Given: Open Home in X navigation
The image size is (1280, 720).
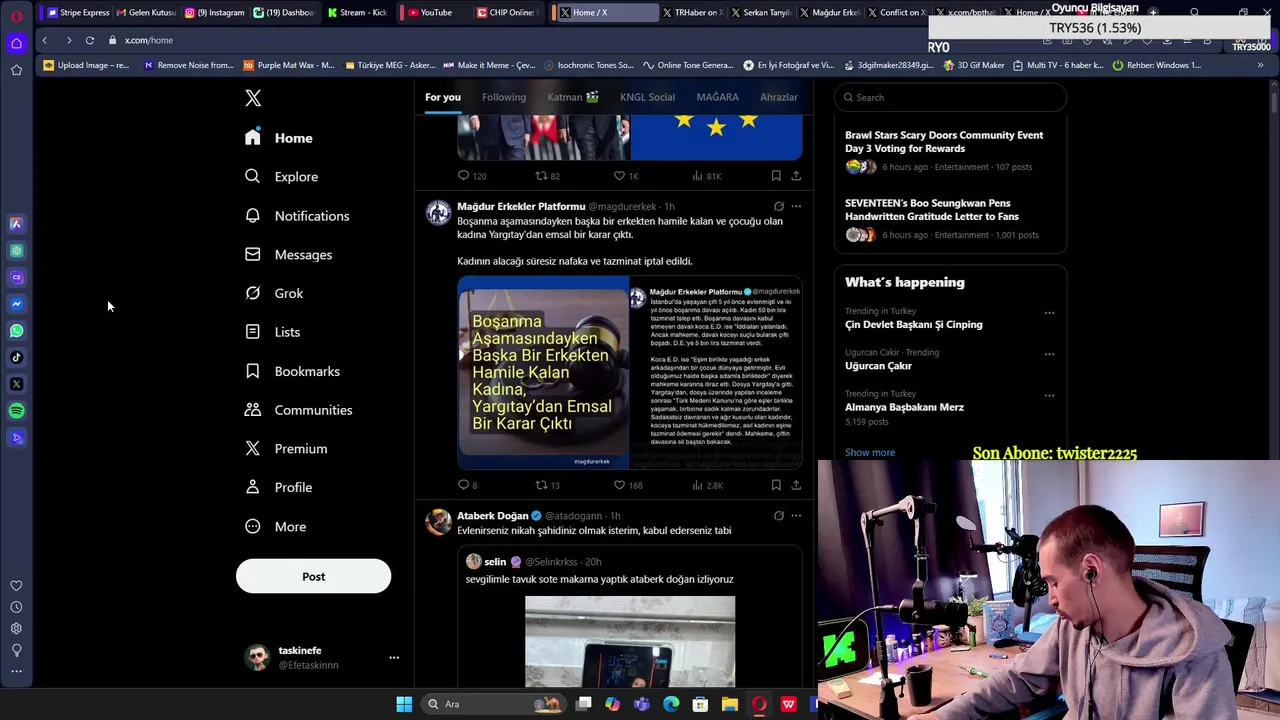Looking at the screenshot, I should click(x=279, y=138).
